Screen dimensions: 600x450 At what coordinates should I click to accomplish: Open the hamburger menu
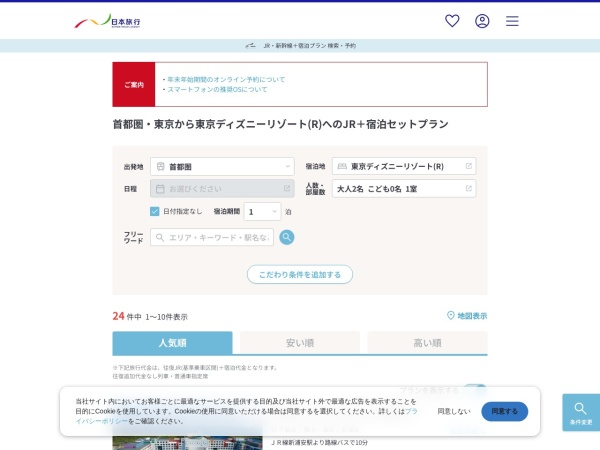pos(512,21)
